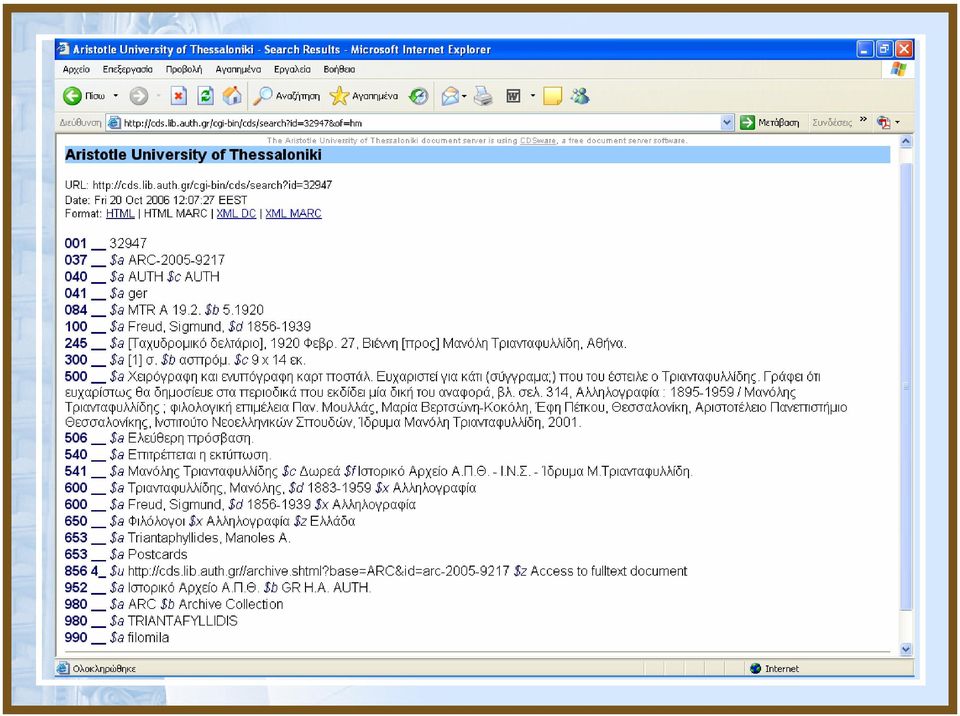Image resolution: width=960 pixels, height=716 pixels.
Task: Click 'GR H.A. AUTH.' in field 952
Action: click(326, 587)
